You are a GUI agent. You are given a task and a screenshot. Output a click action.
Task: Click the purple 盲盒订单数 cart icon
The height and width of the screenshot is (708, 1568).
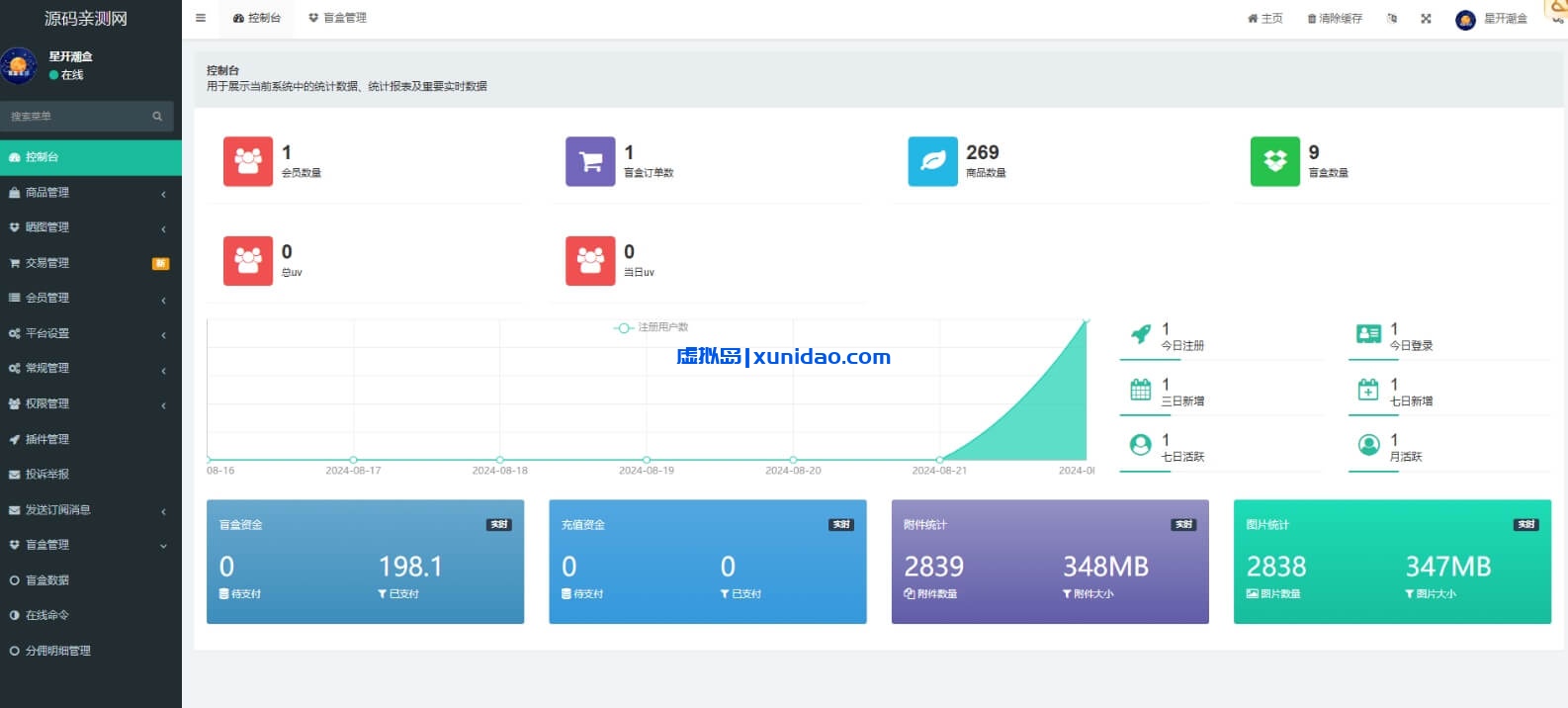click(x=590, y=161)
